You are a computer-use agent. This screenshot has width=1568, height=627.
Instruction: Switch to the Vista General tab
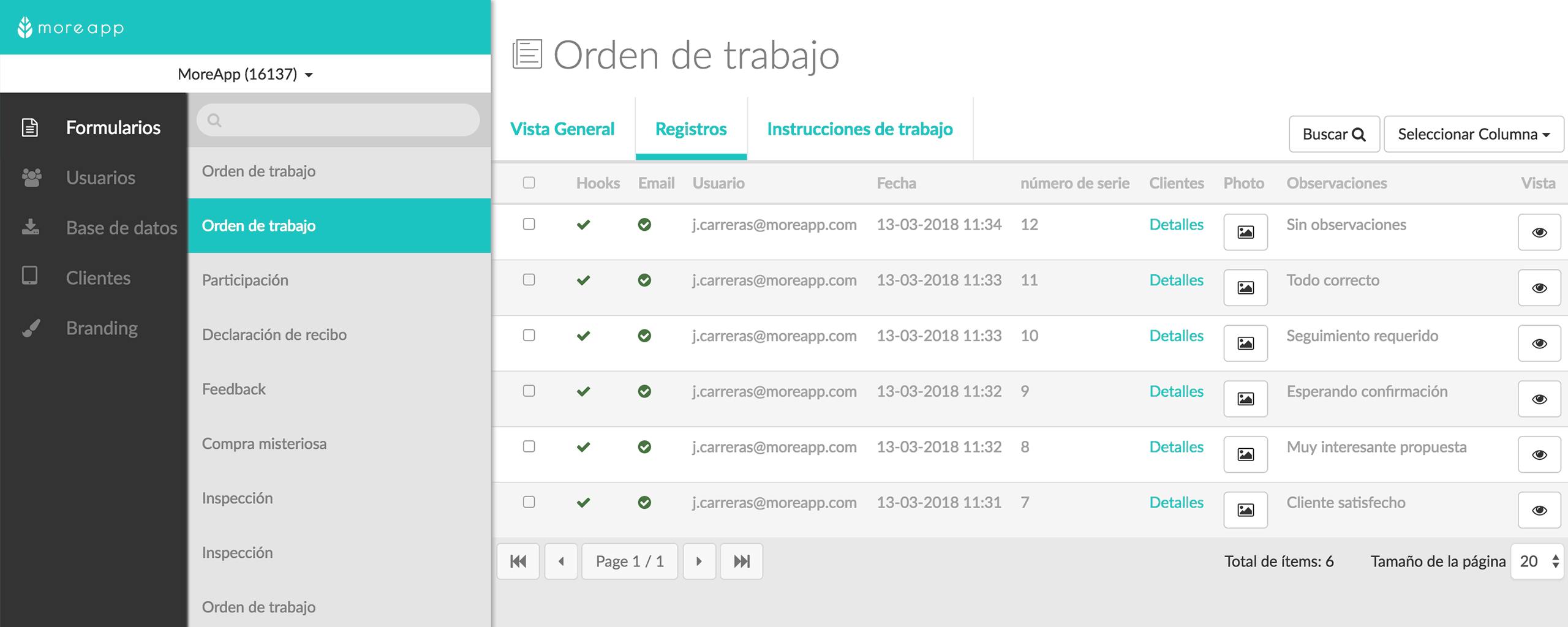pyautogui.click(x=562, y=129)
